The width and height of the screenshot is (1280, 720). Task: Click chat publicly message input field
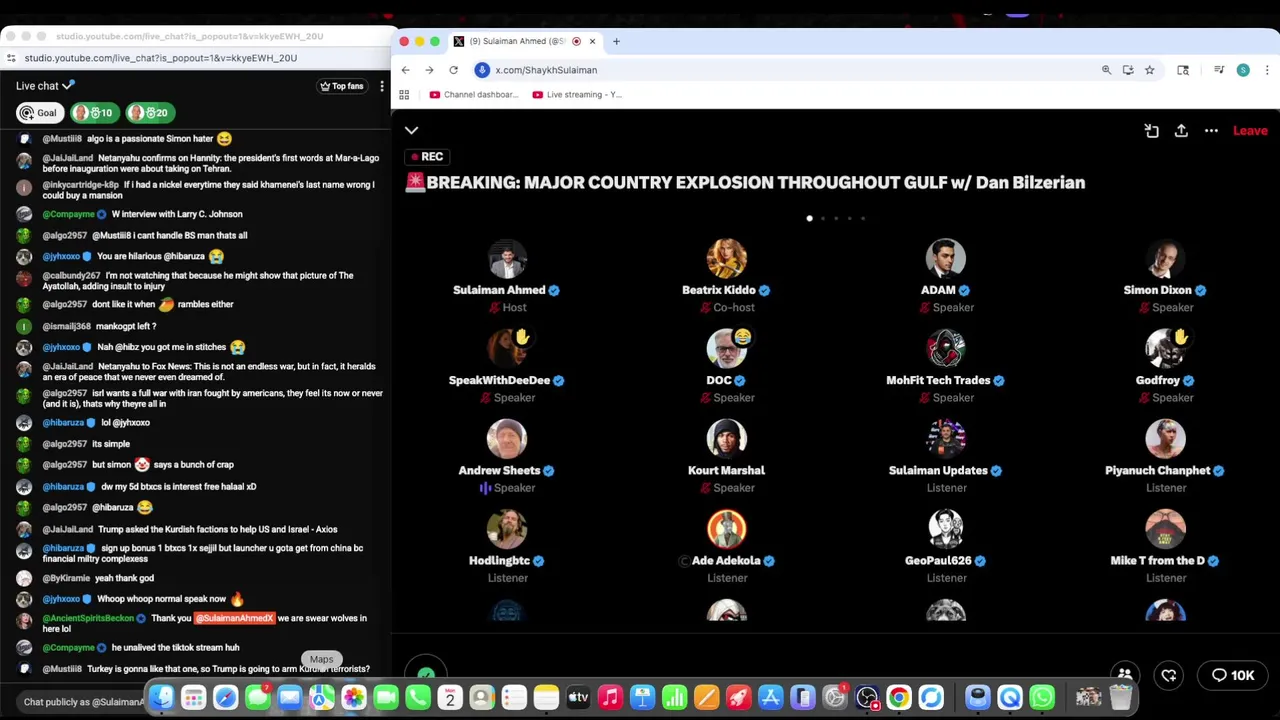point(84,702)
